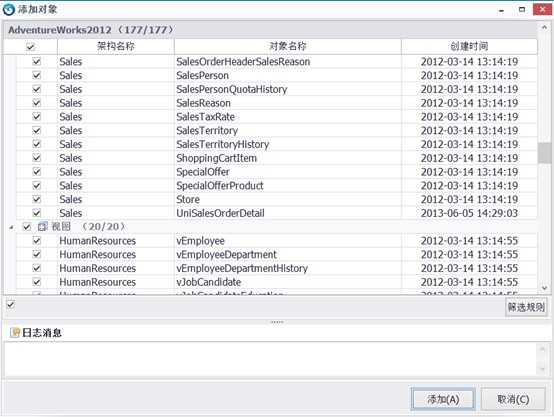Select the UniSalesOrderDetail object name
The image size is (554, 417).
pos(220,213)
